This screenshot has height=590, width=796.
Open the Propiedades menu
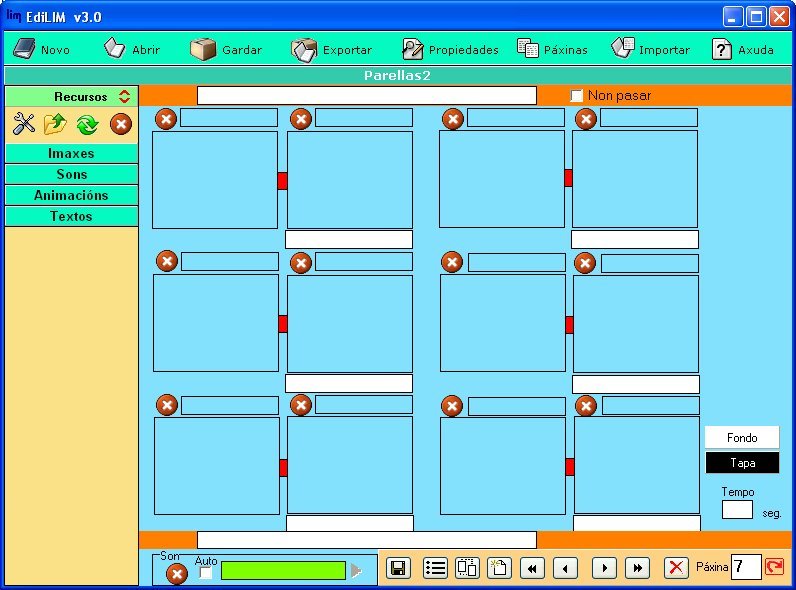pos(450,49)
